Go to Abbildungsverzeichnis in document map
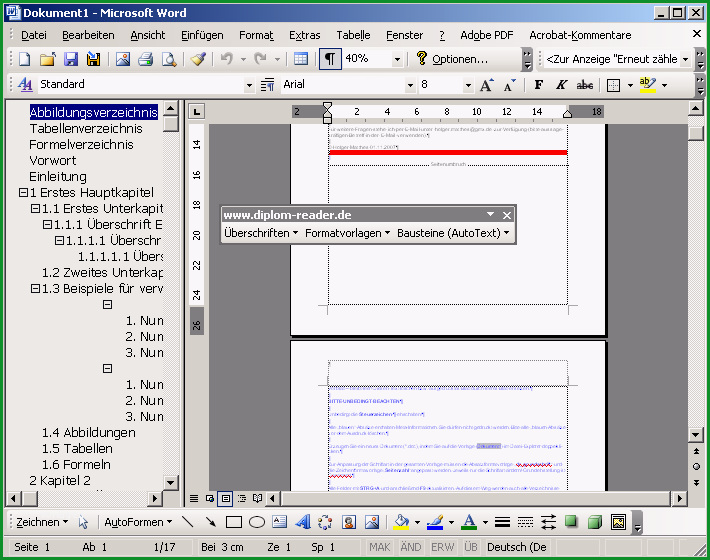The width and height of the screenshot is (710, 560). pyautogui.click(x=94, y=112)
